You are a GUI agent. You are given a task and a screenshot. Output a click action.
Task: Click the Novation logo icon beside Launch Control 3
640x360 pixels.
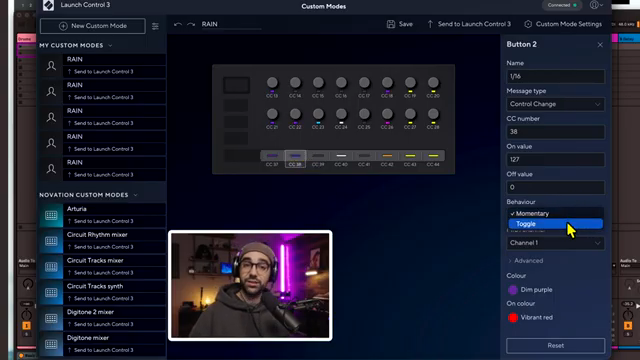[48, 5]
